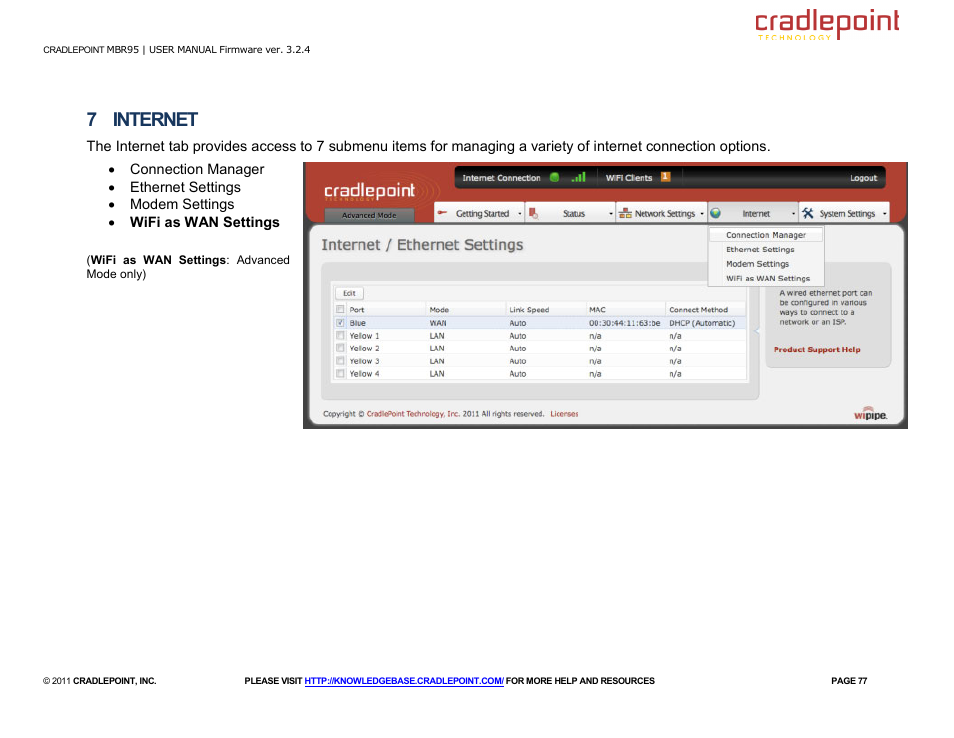Open the Internet tab

click(753, 213)
